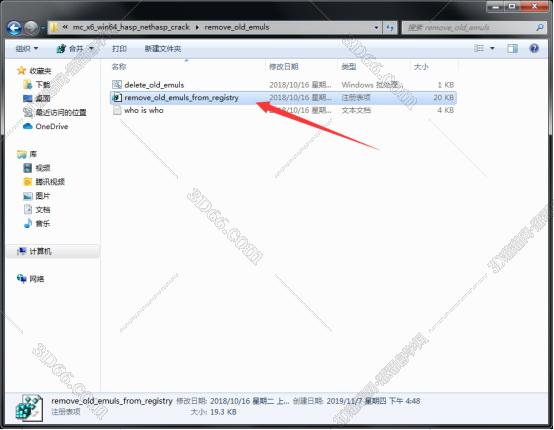Expand the view options dropdown arrow

492,48
